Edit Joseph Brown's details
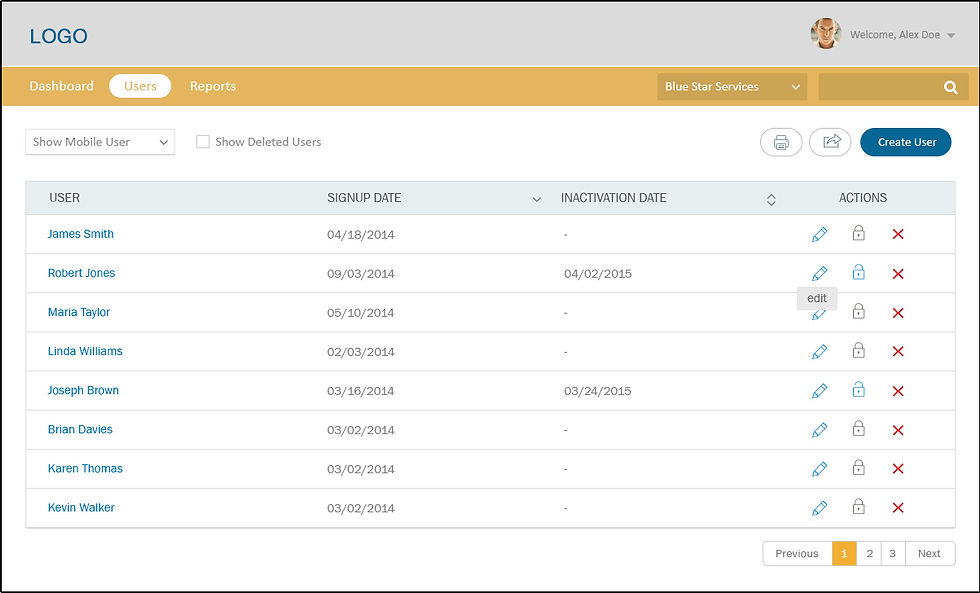Image resolution: width=980 pixels, height=593 pixels. 819,391
